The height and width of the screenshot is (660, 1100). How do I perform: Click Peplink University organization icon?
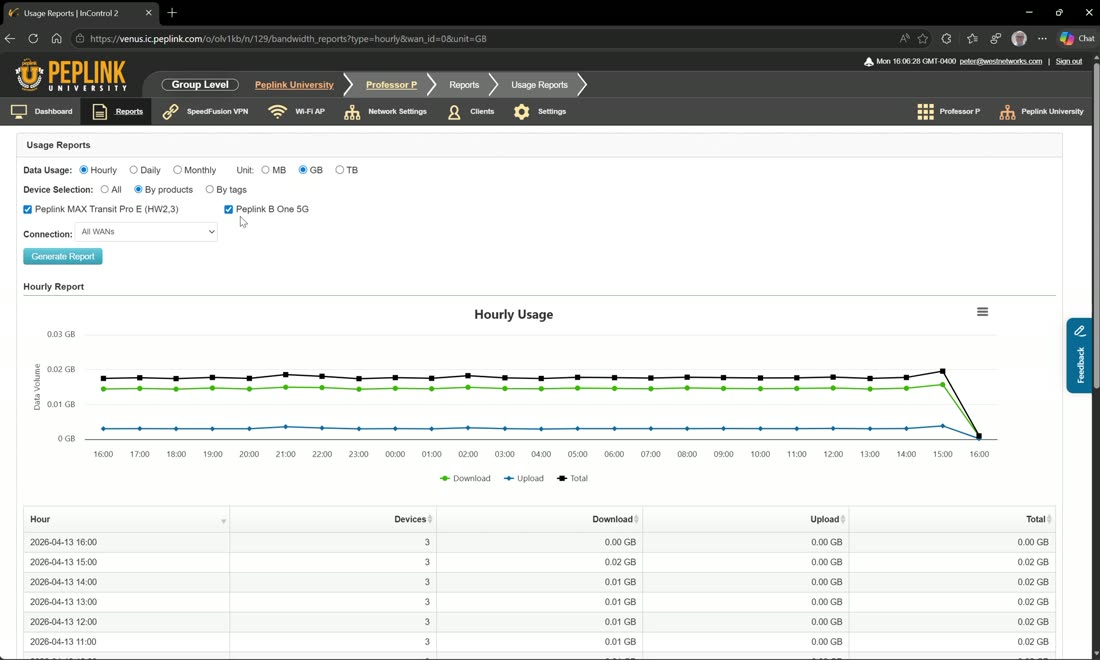click(1007, 112)
